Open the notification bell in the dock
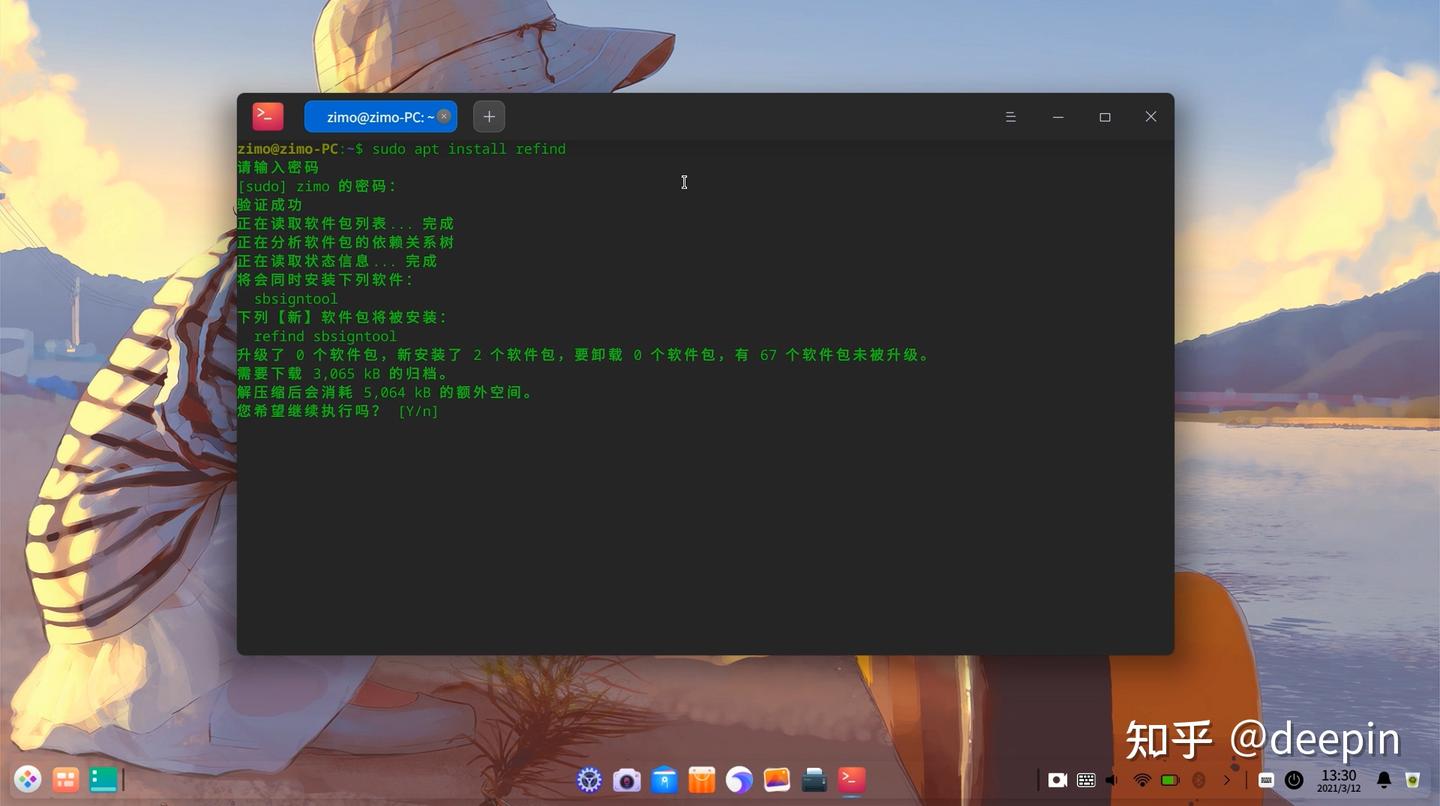Viewport: 1440px width, 806px height. (x=1384, y=780)
